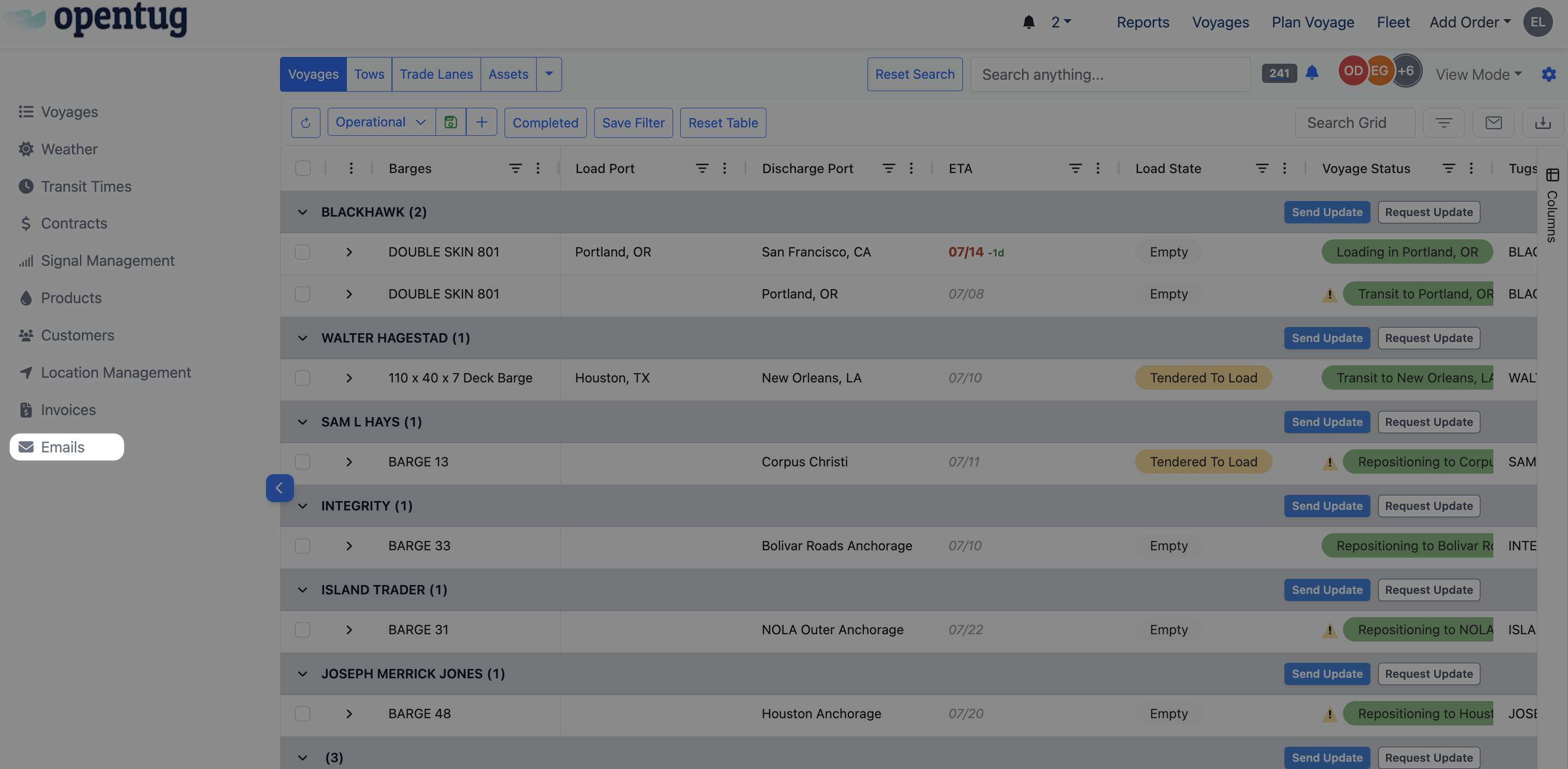This screenshot has width=1568, height=769.
Task: Click the Search Grid input field
Action: pyautogui.click(x=1355, y=123)
